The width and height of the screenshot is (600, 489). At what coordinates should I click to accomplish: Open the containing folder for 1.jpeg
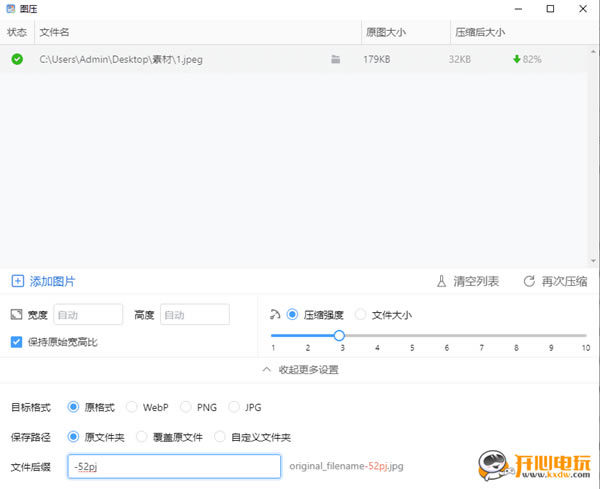[x=336, y=60]
